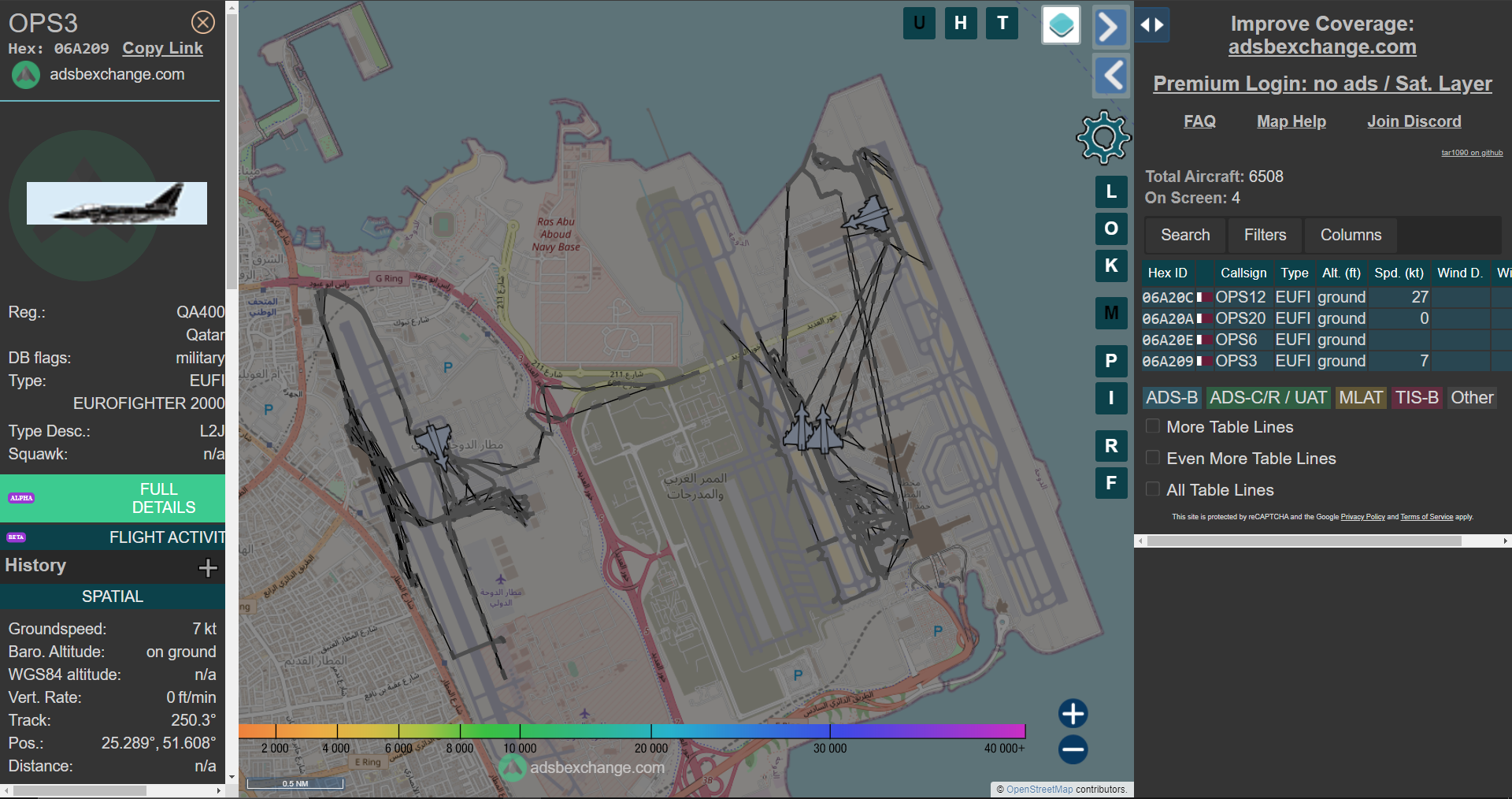
Task: Open the Filters tab
Action: coord(1265,235)
